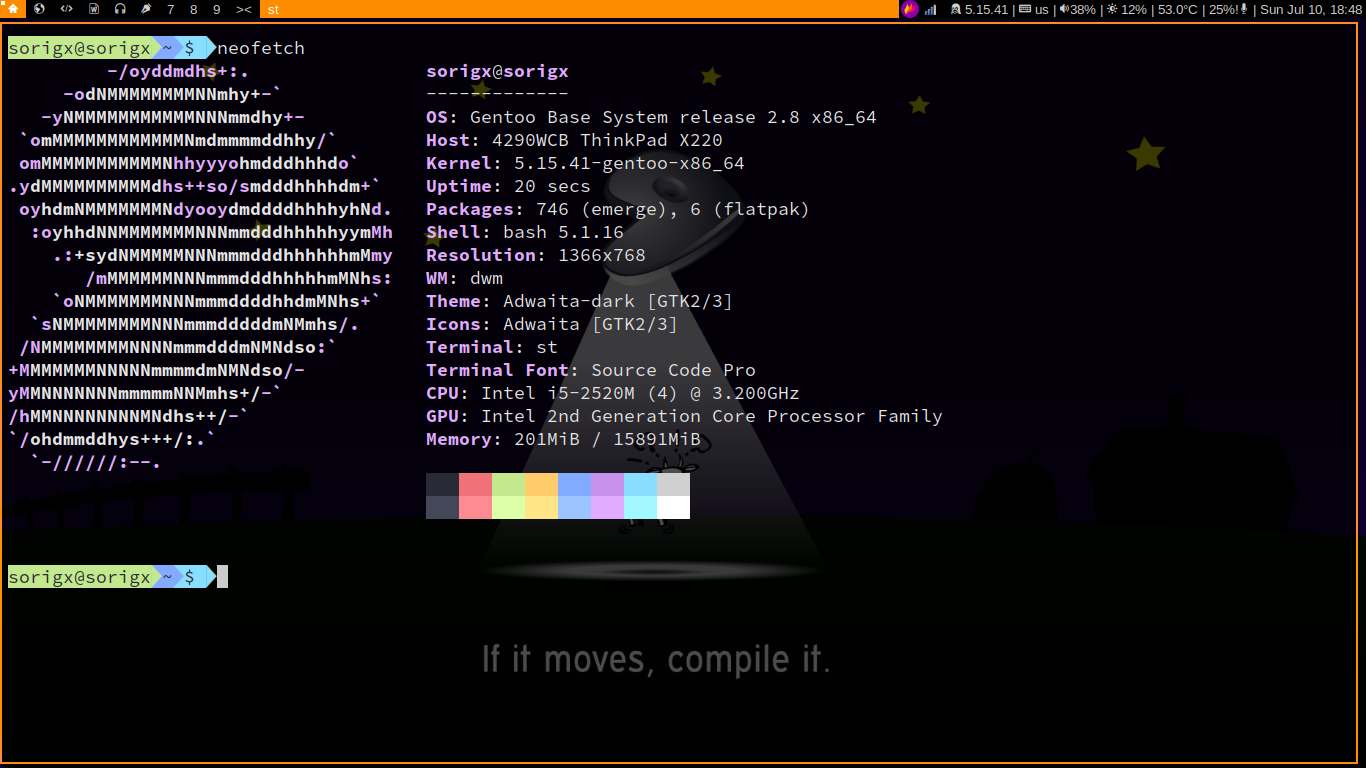Select the globe web browser tag
Screen dimensions: 1366x768
coord(40,9)
